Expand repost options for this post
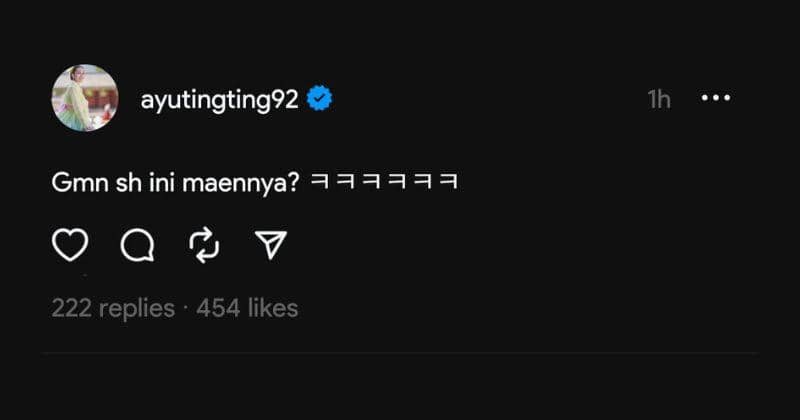Screen dimensions: 800x420 pos(204,245)
